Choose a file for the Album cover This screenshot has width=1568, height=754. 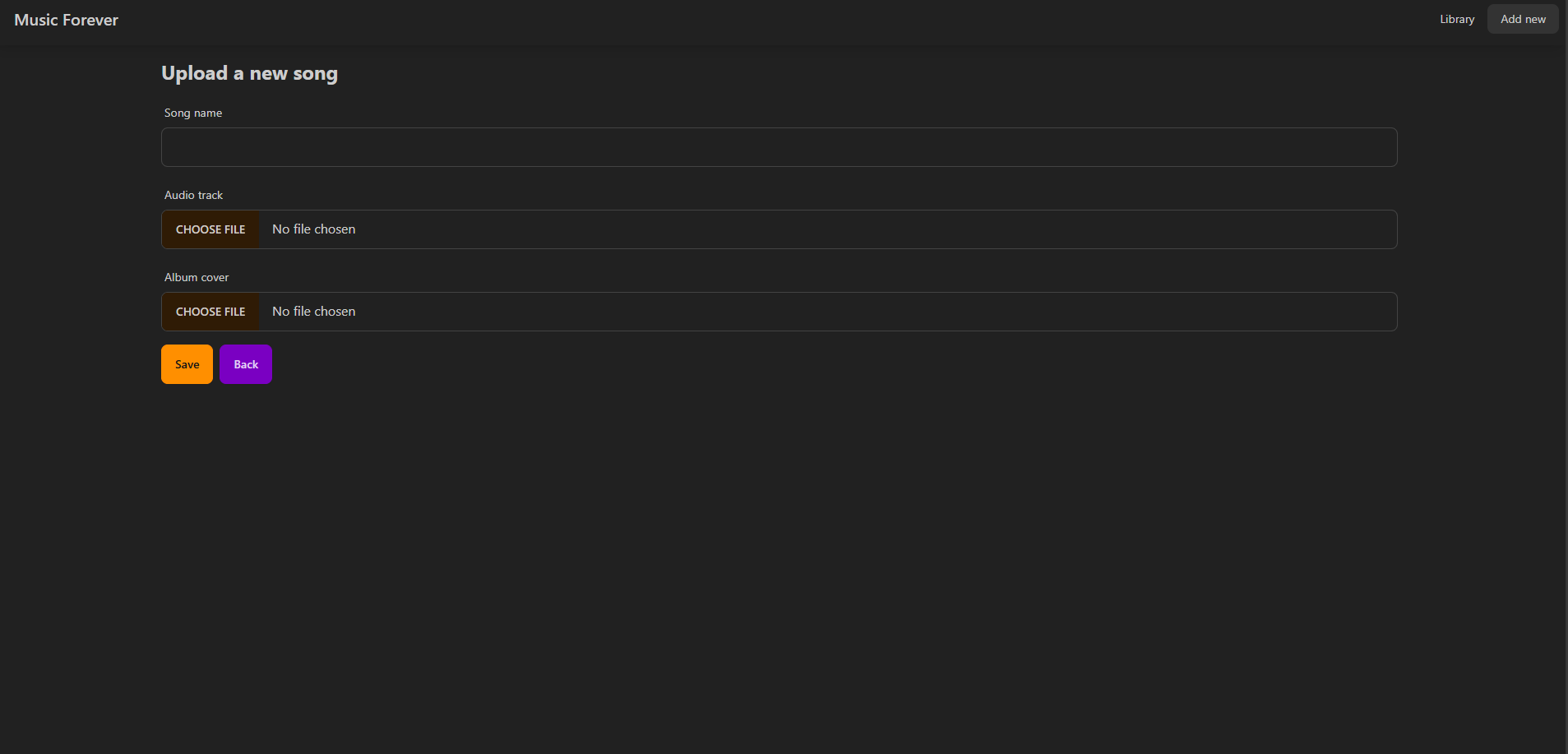pos(210,311)
